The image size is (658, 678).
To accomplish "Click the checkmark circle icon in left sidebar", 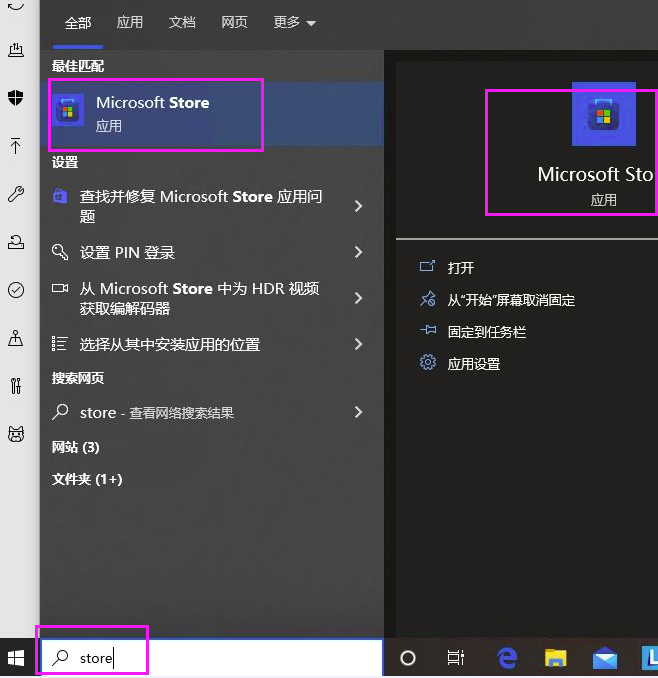I will [x=16, y=290].
